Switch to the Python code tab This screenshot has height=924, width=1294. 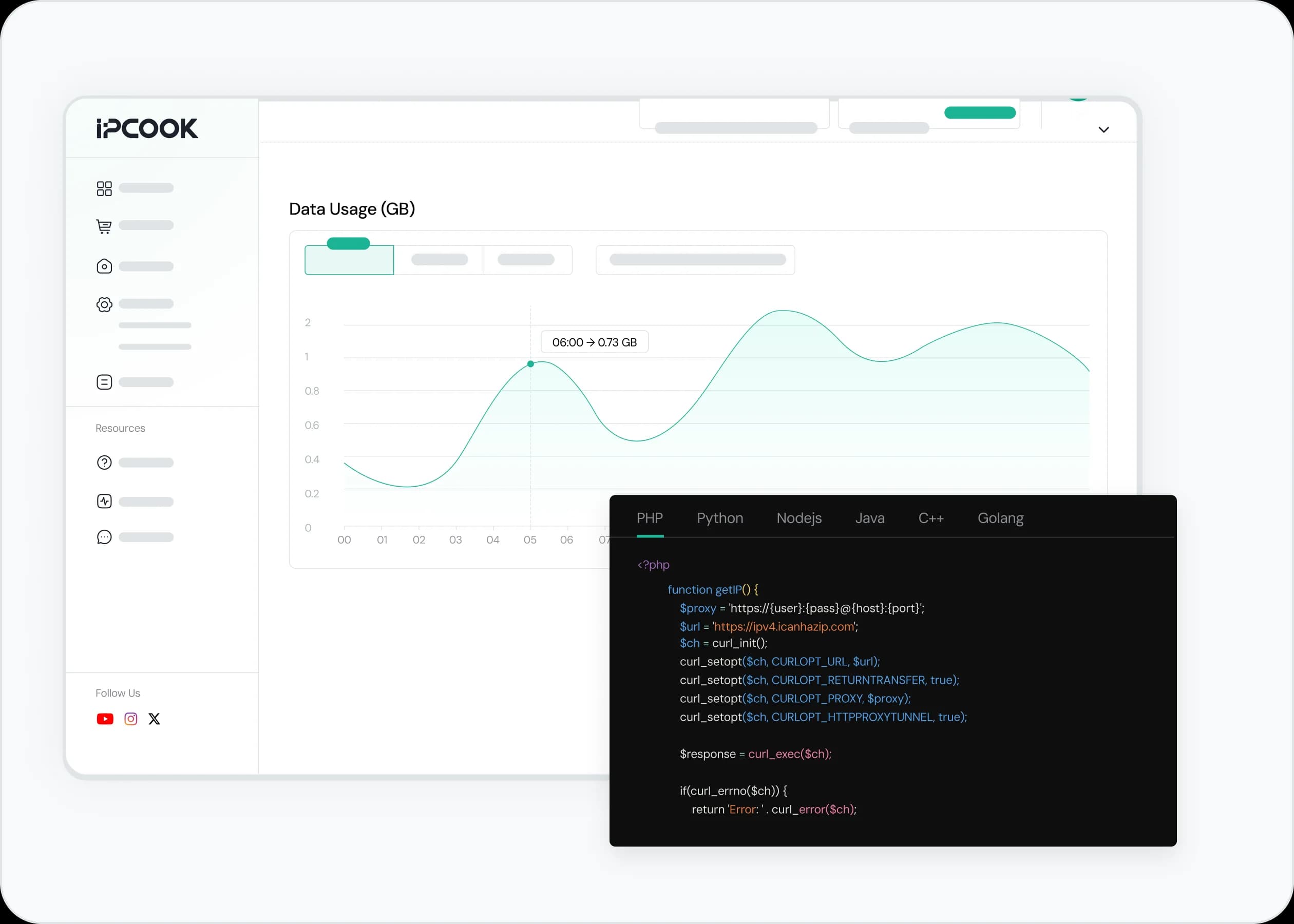coord(719,518)
